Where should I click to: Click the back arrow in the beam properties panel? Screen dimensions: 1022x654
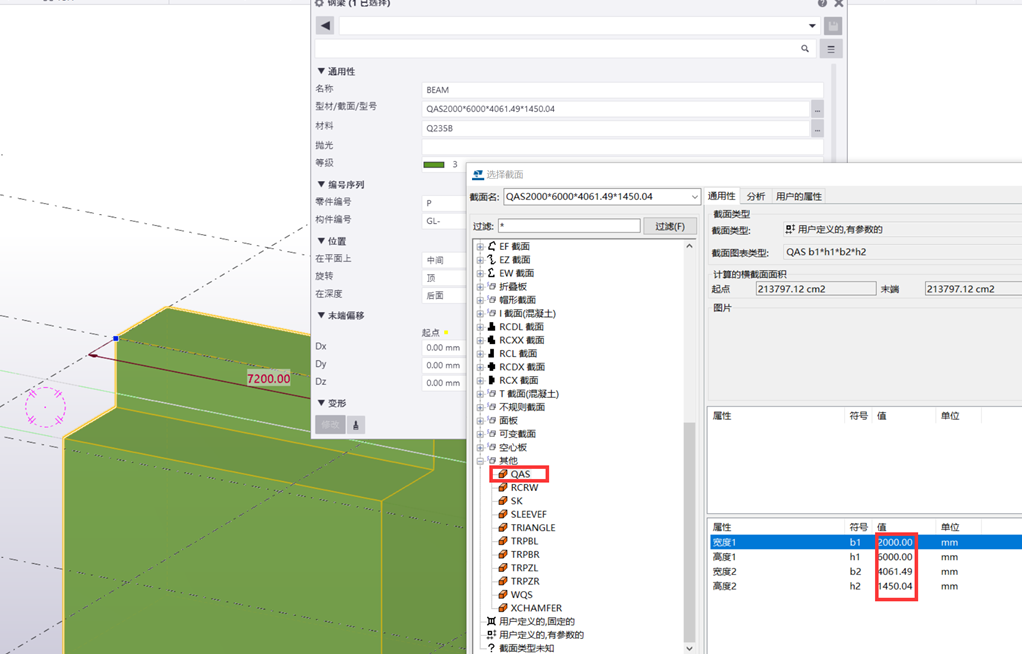click(325, 26)
